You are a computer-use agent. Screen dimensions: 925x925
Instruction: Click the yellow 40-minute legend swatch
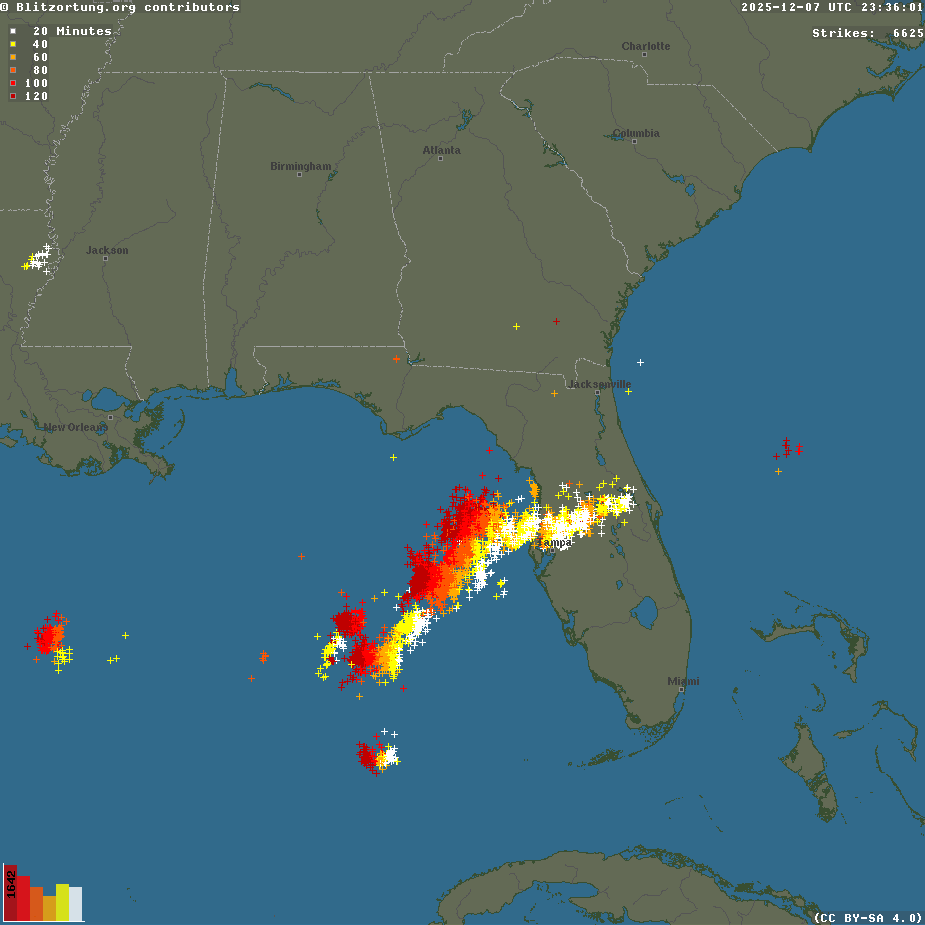[13, 44]
